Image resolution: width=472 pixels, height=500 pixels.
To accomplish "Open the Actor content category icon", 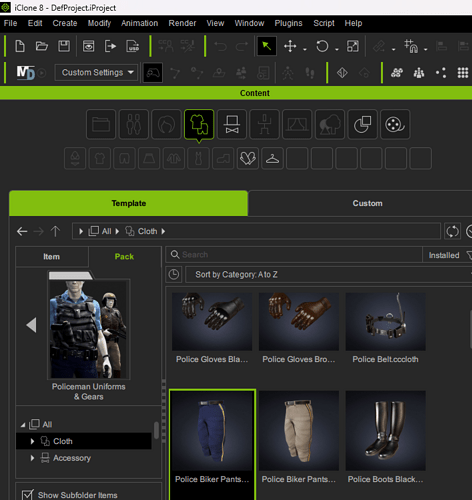I will pyautogui.click(x=134, y=124).
